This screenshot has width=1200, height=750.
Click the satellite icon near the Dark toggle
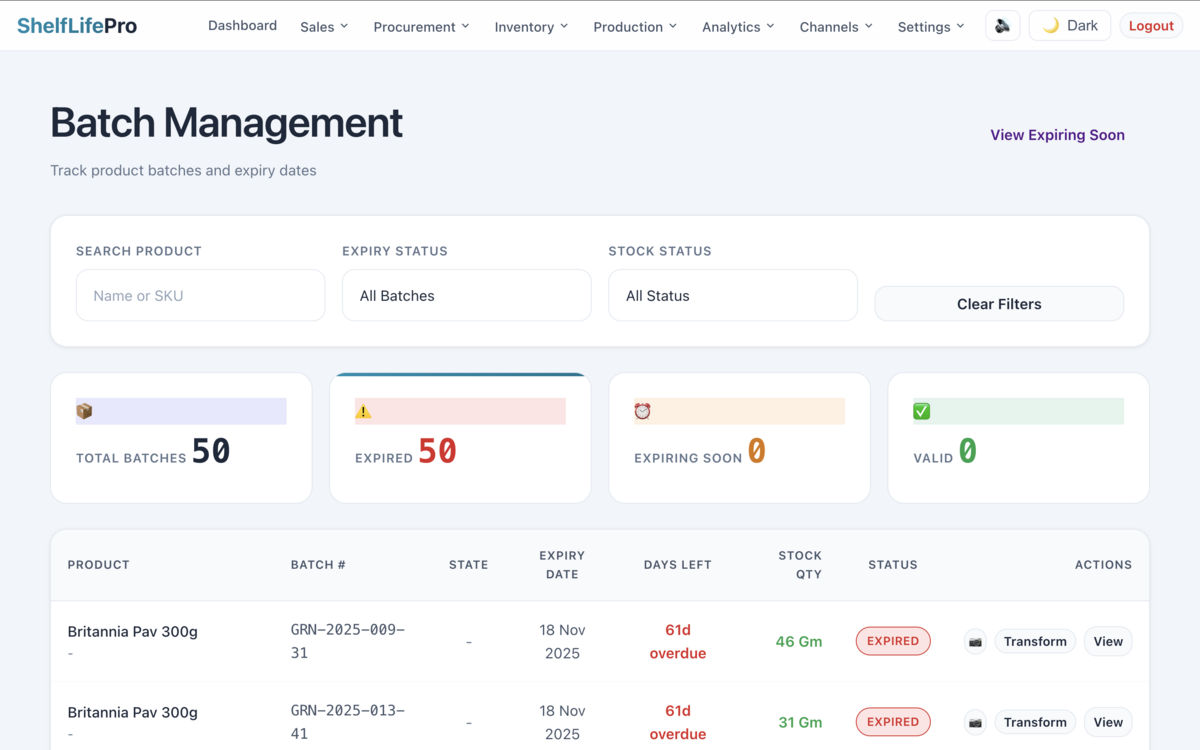click(1003, 25)
